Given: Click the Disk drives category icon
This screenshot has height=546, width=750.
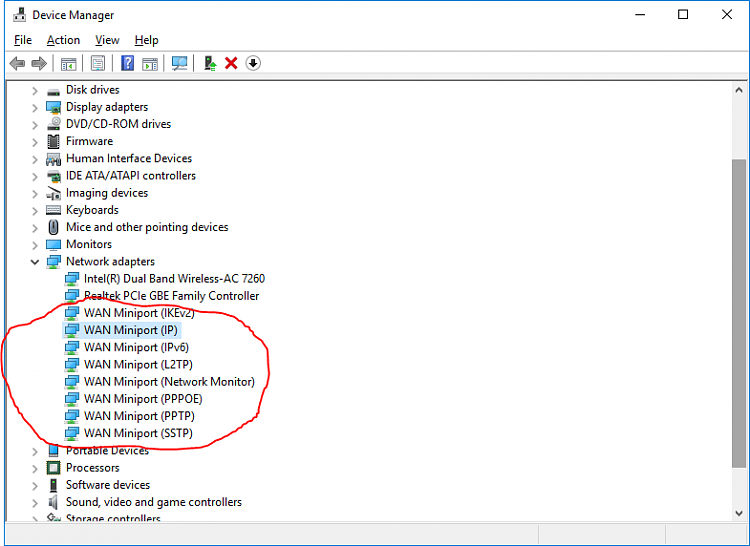Looking at the screenshot, I should coord(54,90).
